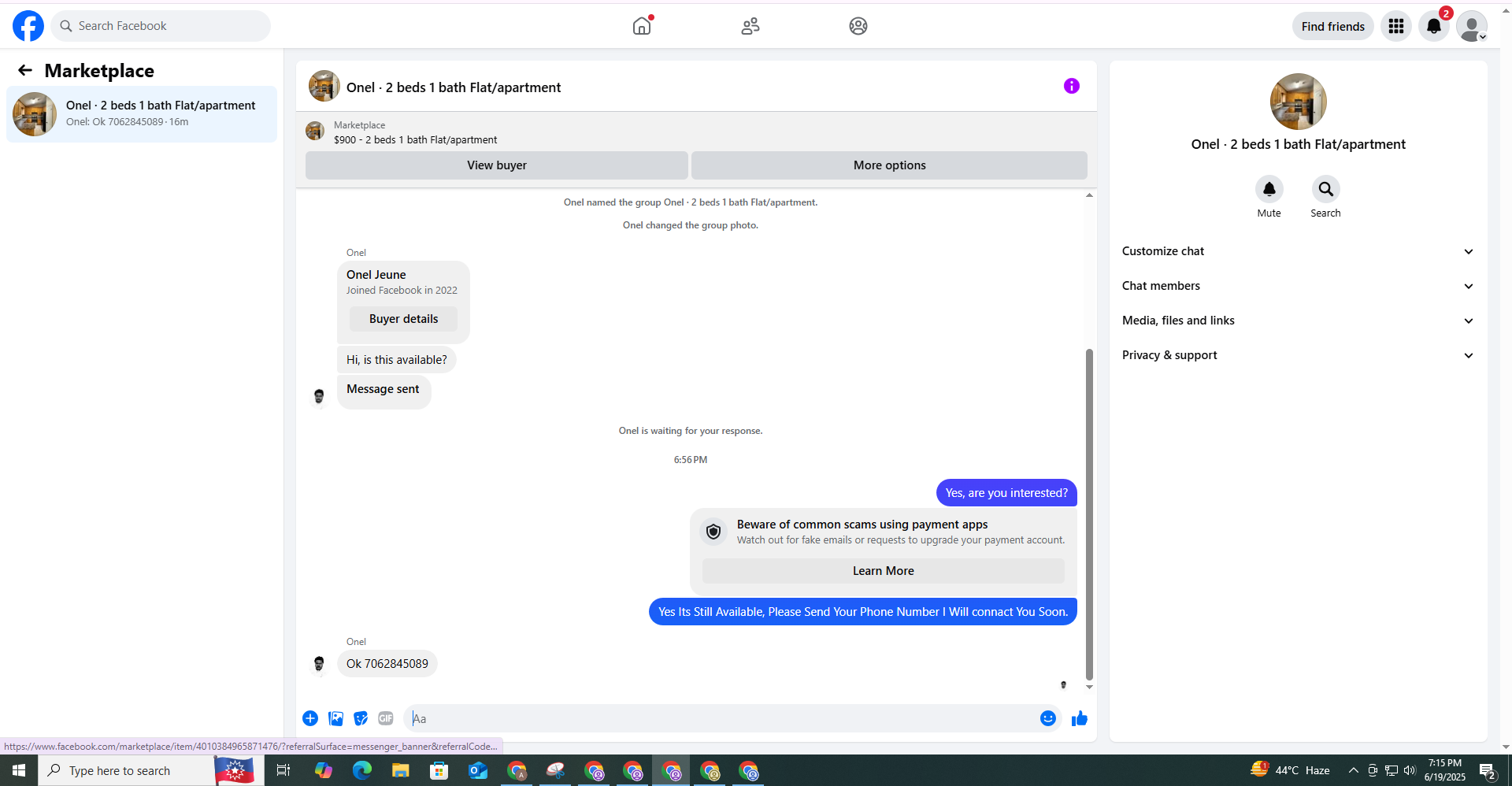The width and height of the screenshot is (1512, 786).
Task: Open Microsoft Edge from the taskbar
Action: point(362,770)
